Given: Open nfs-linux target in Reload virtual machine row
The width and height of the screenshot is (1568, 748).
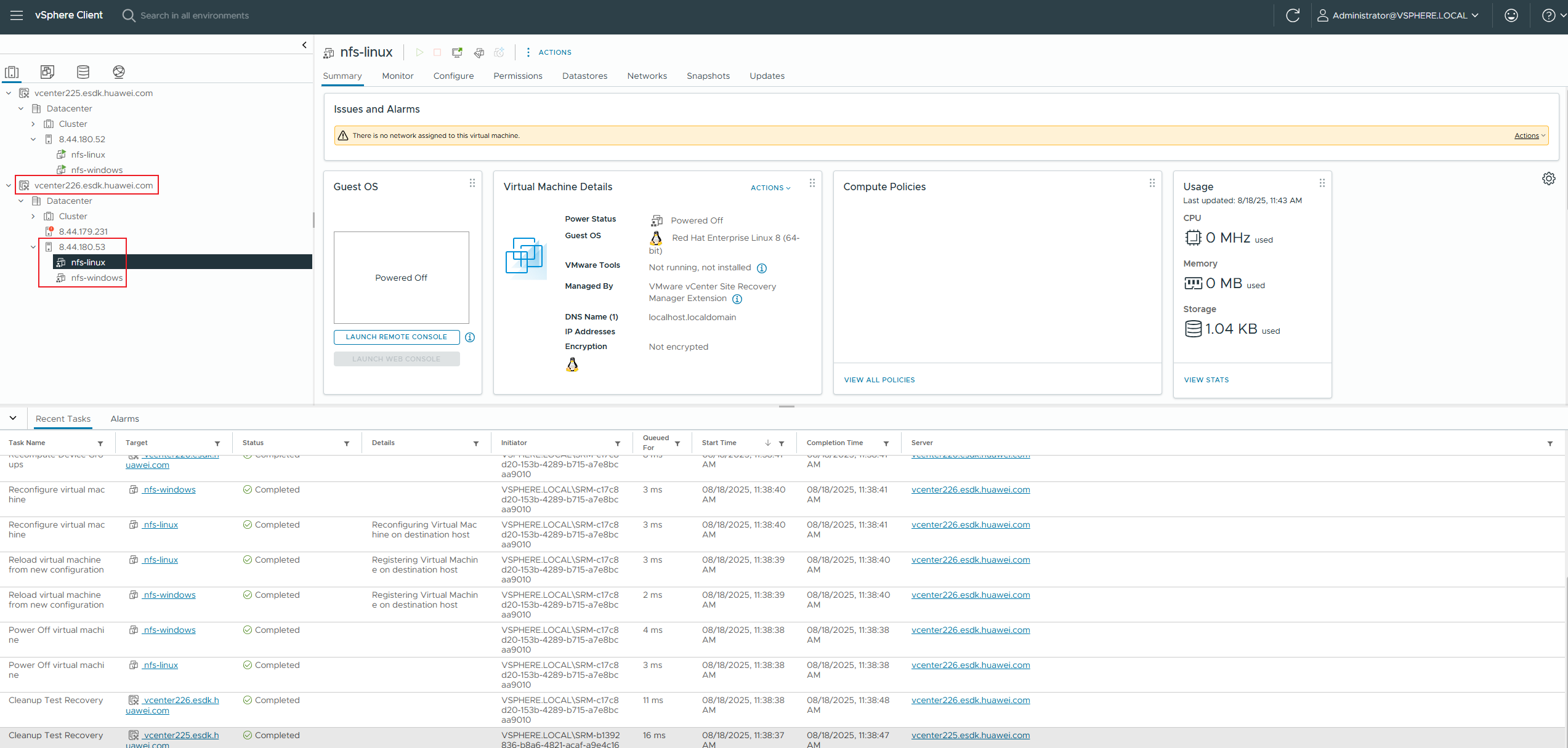Looking at the screenshot, I should (160, 560).
